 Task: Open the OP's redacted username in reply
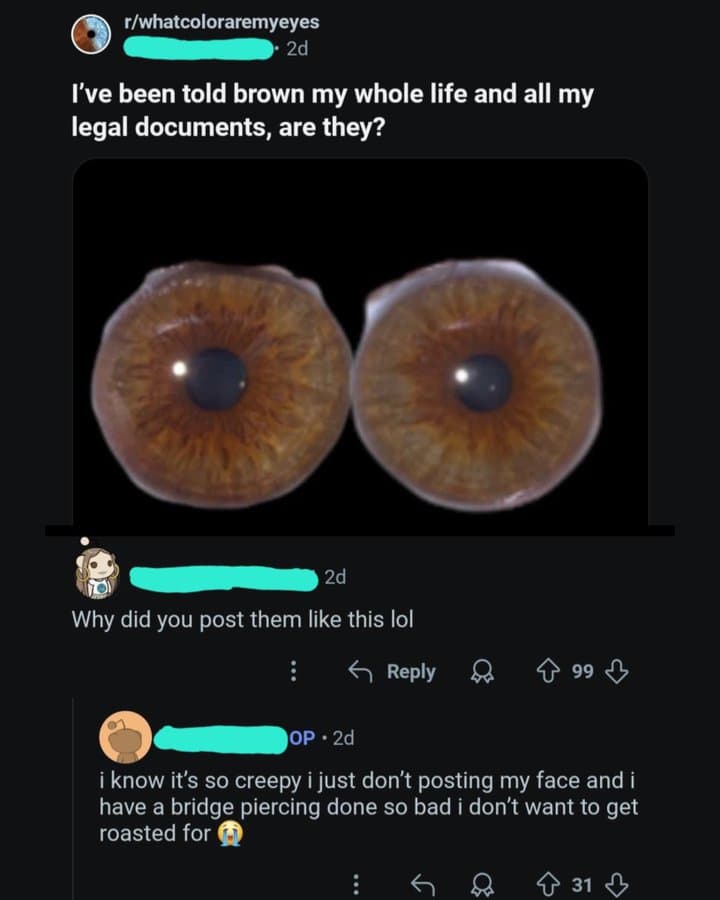[x=220, y=738]
